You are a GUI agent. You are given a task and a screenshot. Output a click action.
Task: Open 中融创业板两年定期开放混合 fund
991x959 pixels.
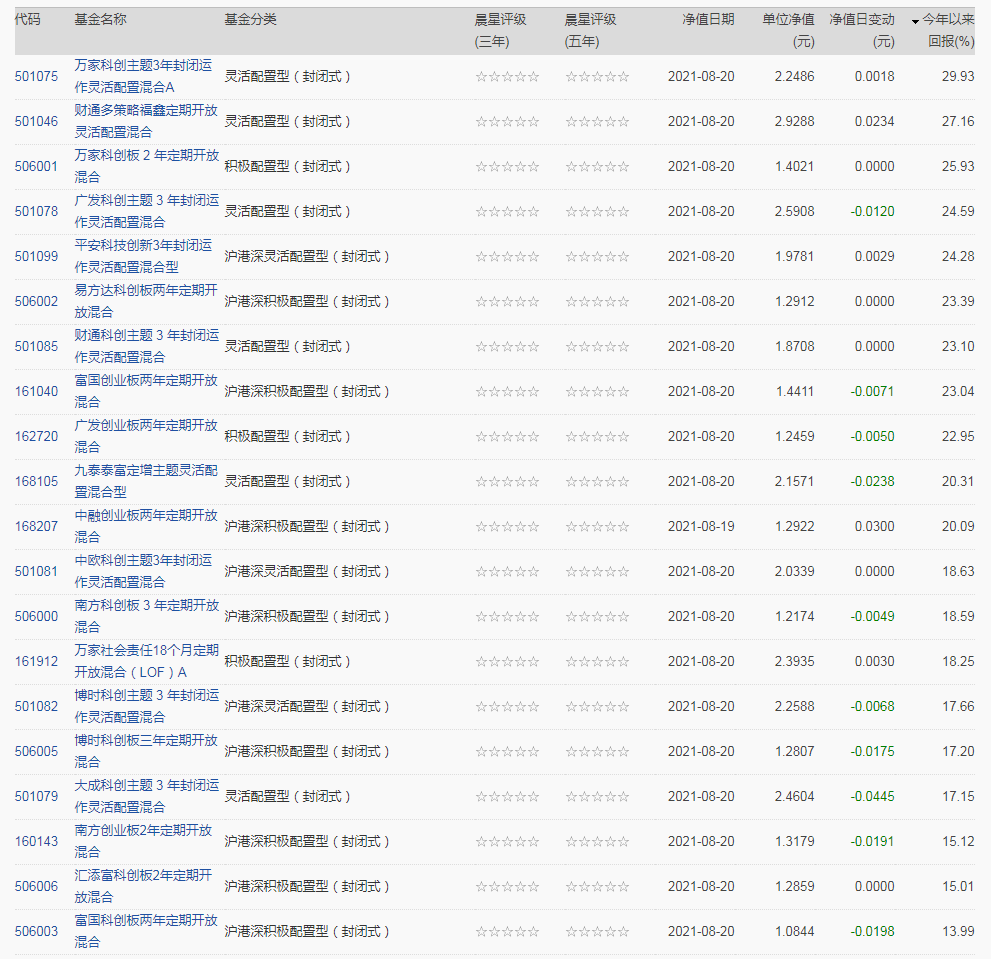click(x=146, y=526)
